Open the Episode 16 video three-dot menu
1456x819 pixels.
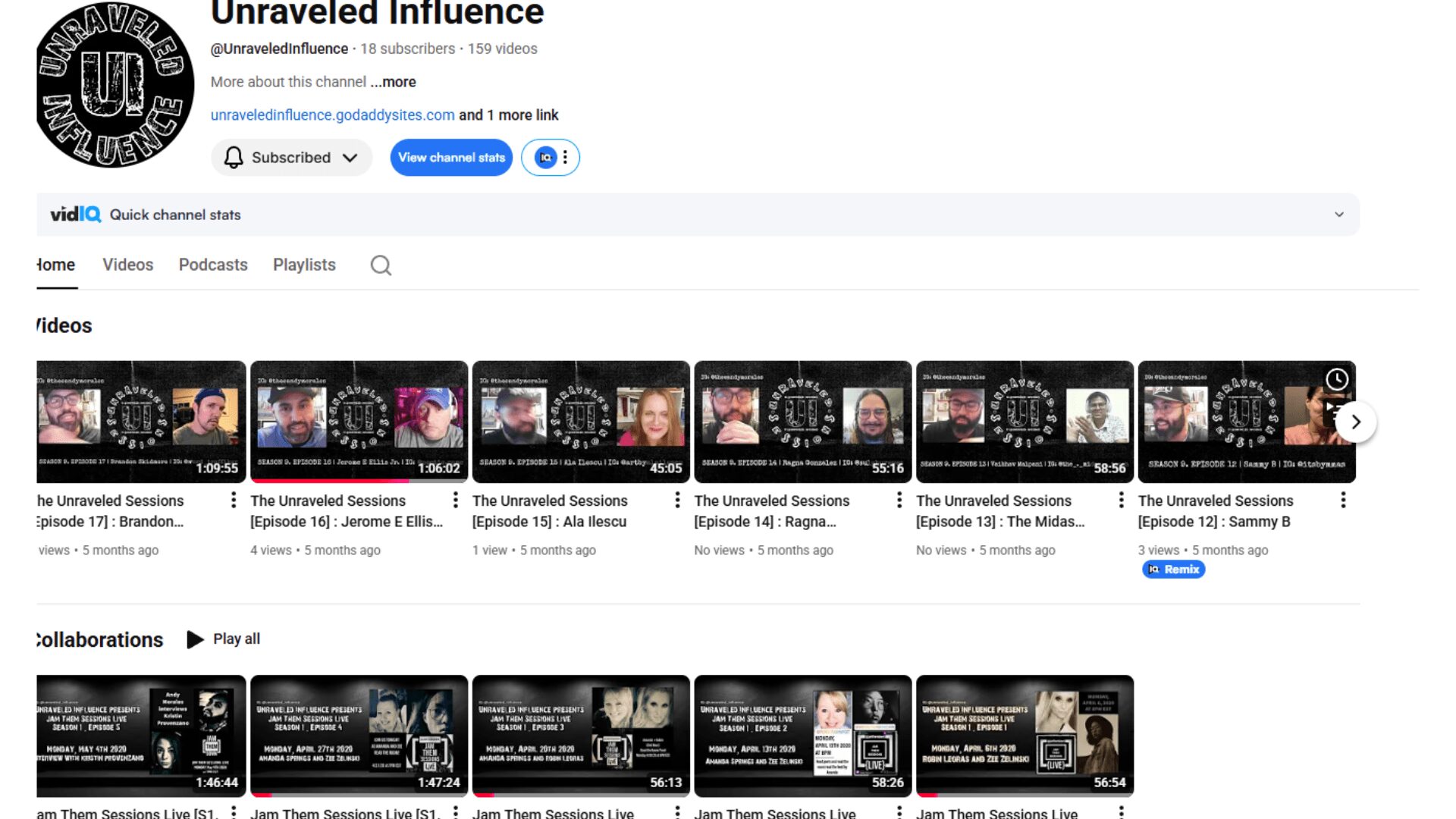pos(455,500)
